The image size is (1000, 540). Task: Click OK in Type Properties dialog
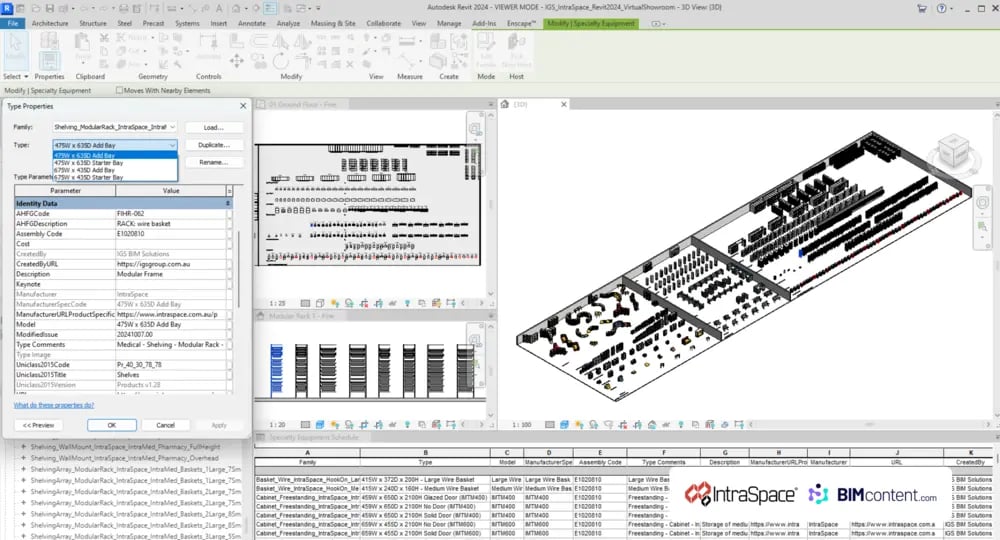click(112, 425)
